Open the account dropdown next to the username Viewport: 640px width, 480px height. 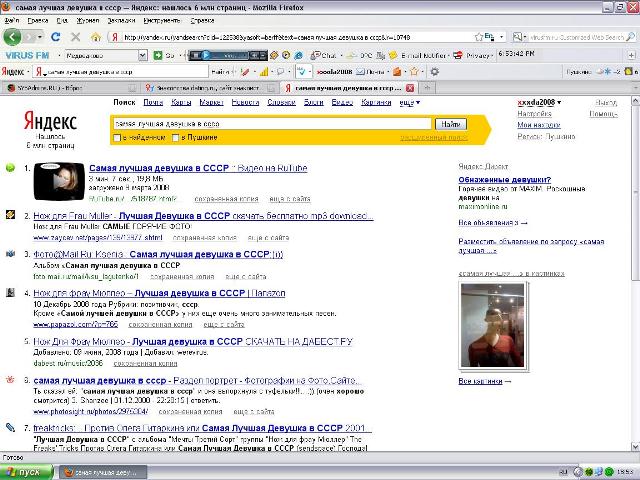click(559, 102)
